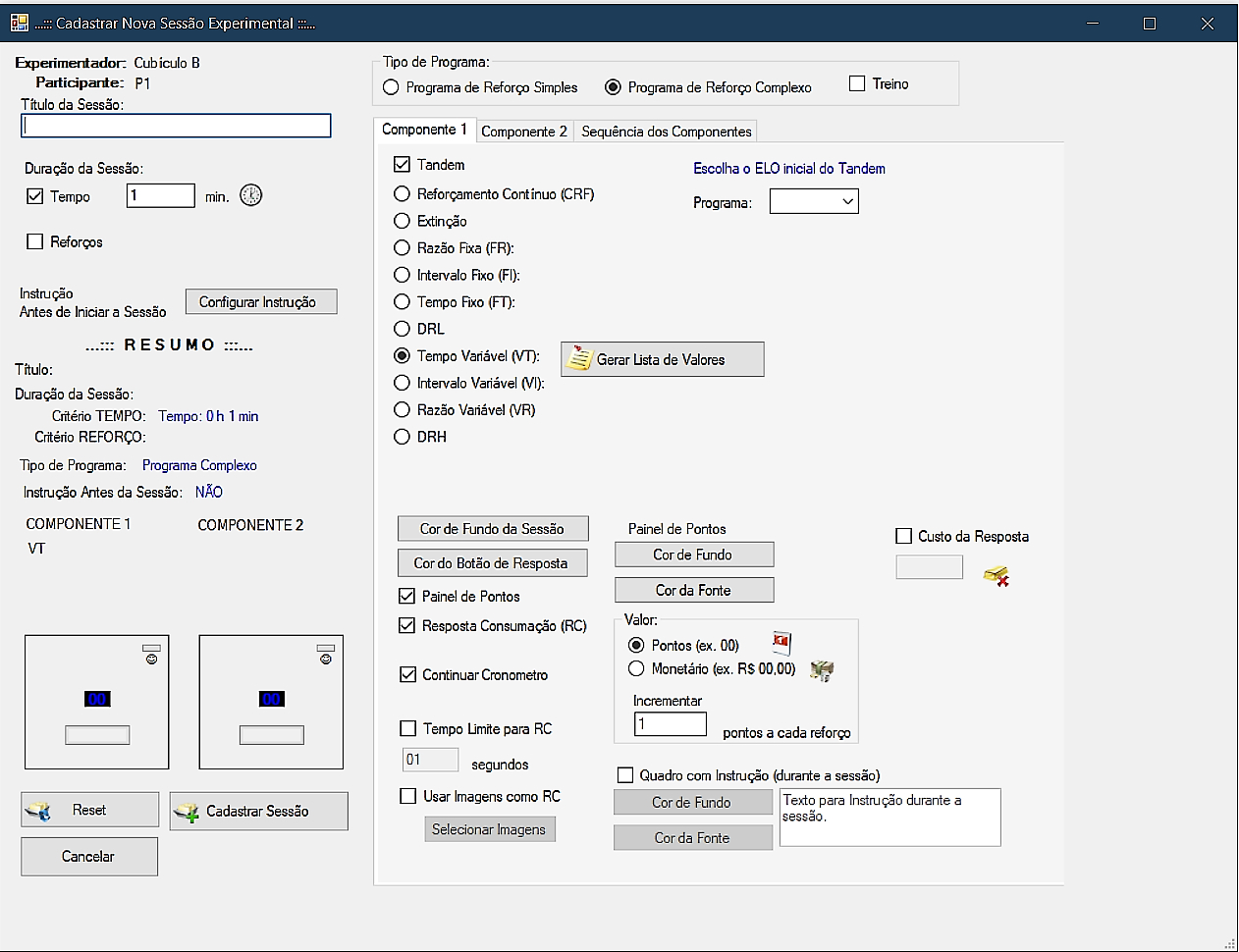Screen dimensions: 1239x952
Task: Select Monetário value type
Action: click(636, 668)
